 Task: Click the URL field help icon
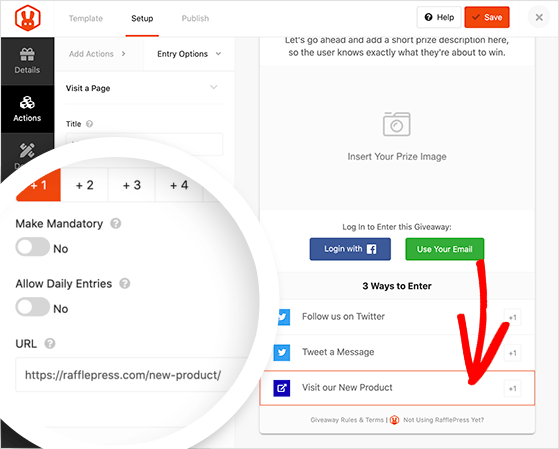point(50,344)
